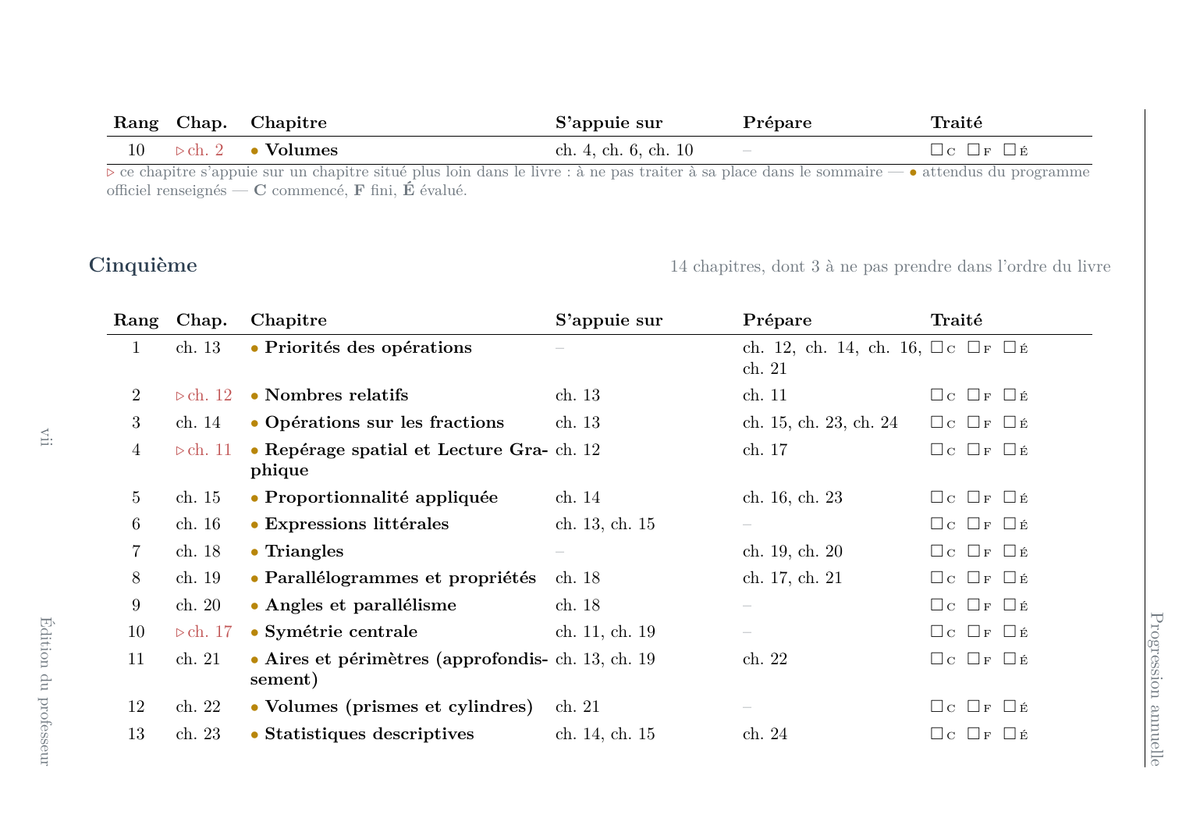Click the "ch. 16, ch. 23" Prépare cell
This screenshot has height=836, width=1200.
[x=793, y=498]
